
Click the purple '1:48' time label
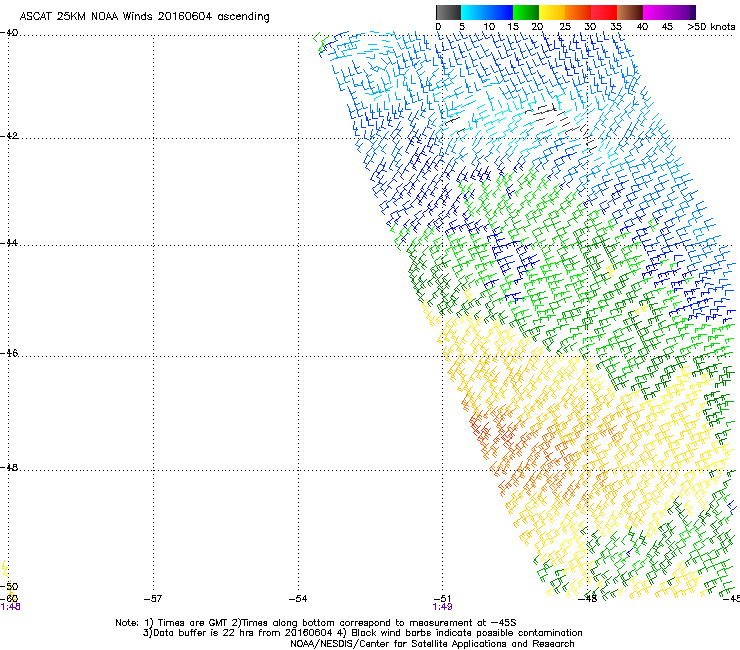(10, 607)
